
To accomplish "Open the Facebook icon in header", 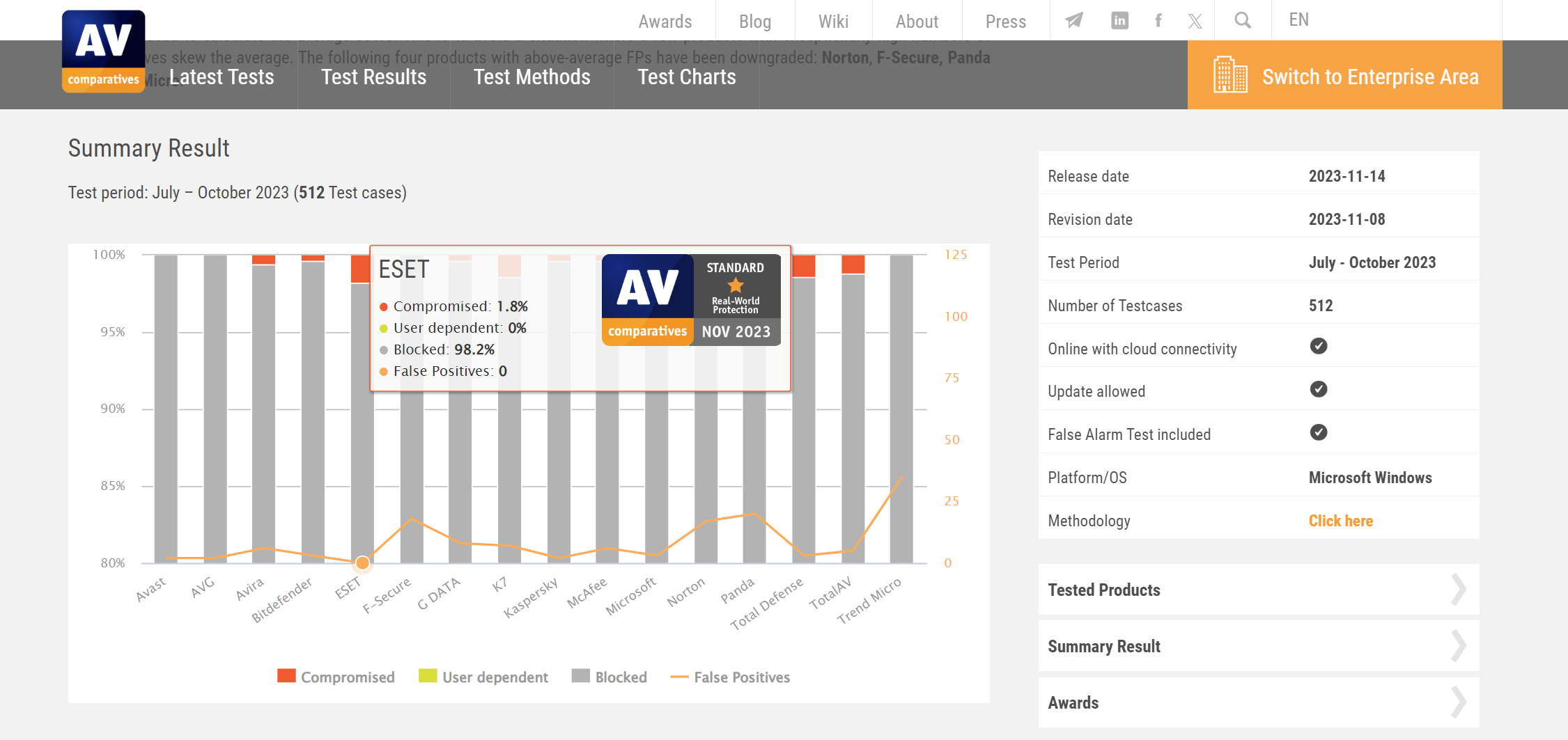I will [1158, 20].
